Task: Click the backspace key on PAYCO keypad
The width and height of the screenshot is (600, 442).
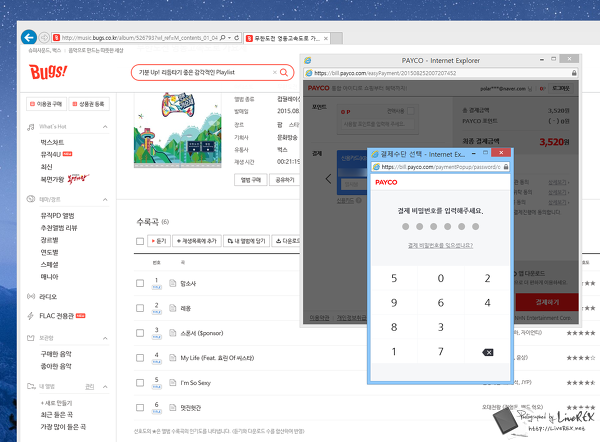Action: 488,352
